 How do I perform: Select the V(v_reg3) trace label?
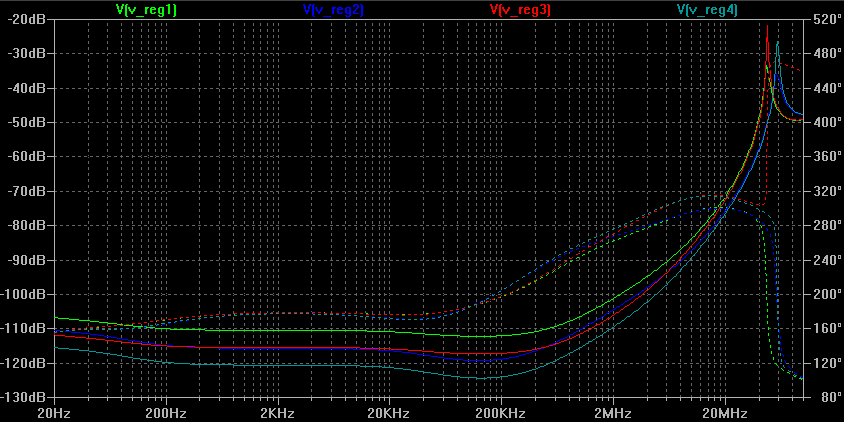(520, 9)
